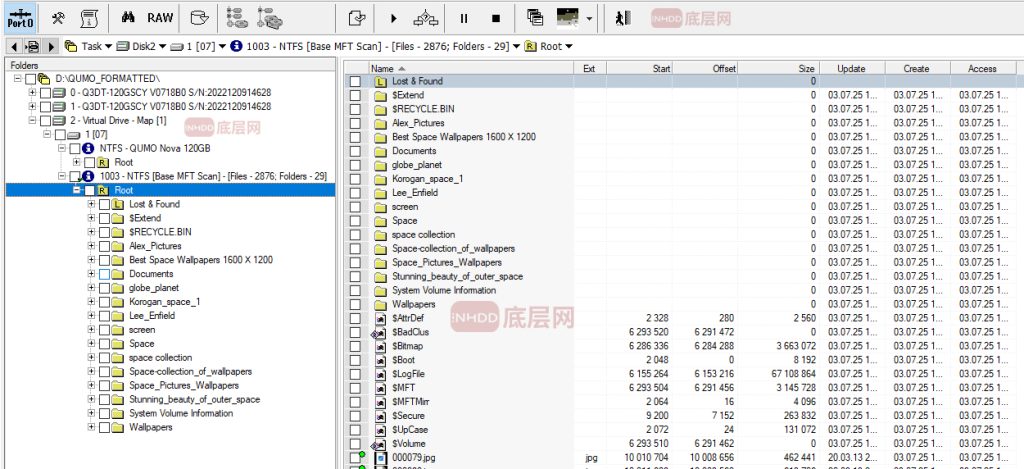1024x469 pixels.
Task: Click the binoculars search icon
Action: coord(127,17)
